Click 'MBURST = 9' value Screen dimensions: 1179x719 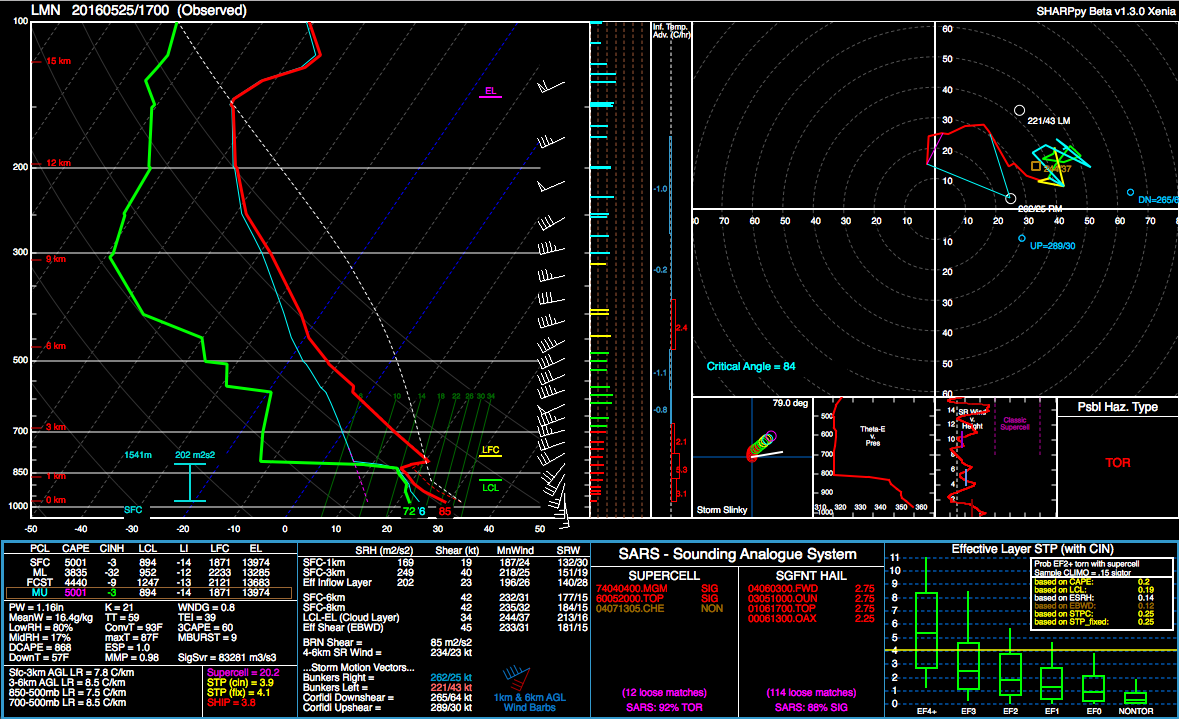coord(207,637)
